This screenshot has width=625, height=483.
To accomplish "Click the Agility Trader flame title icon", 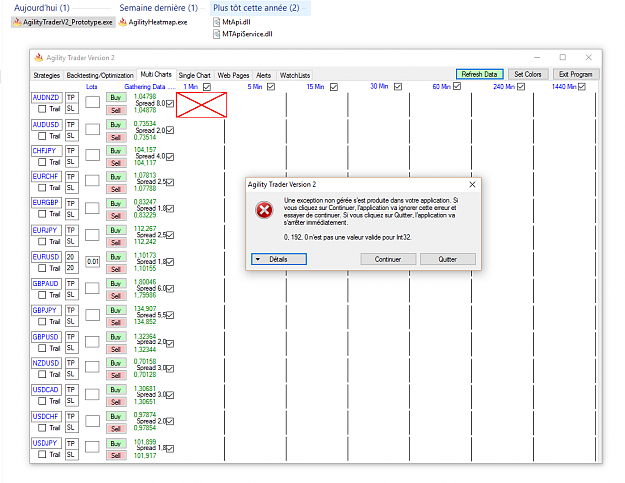I will [39, 57].
